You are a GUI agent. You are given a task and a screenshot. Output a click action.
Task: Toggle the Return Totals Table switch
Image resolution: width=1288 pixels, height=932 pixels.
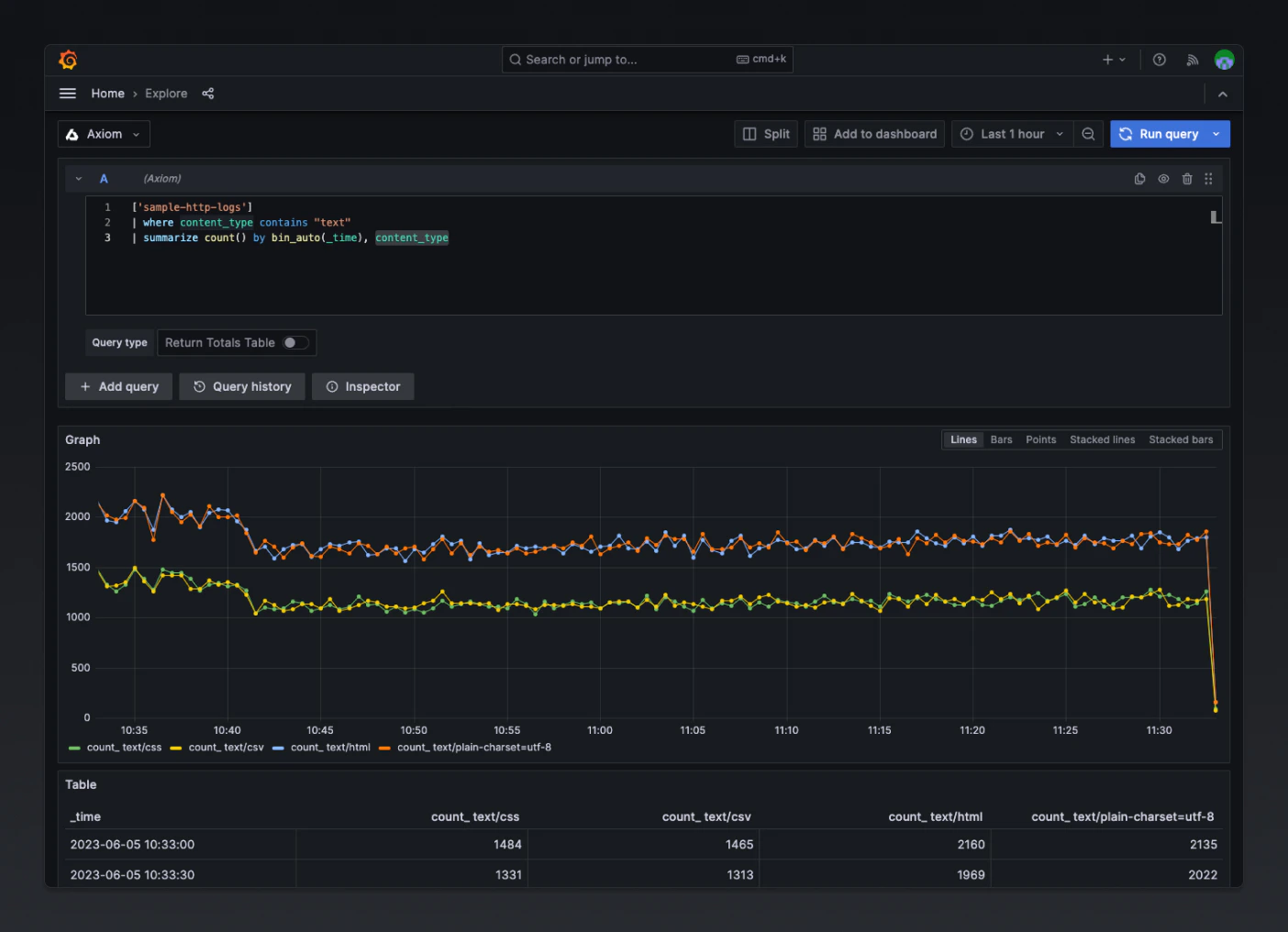[x=294, y=343]
